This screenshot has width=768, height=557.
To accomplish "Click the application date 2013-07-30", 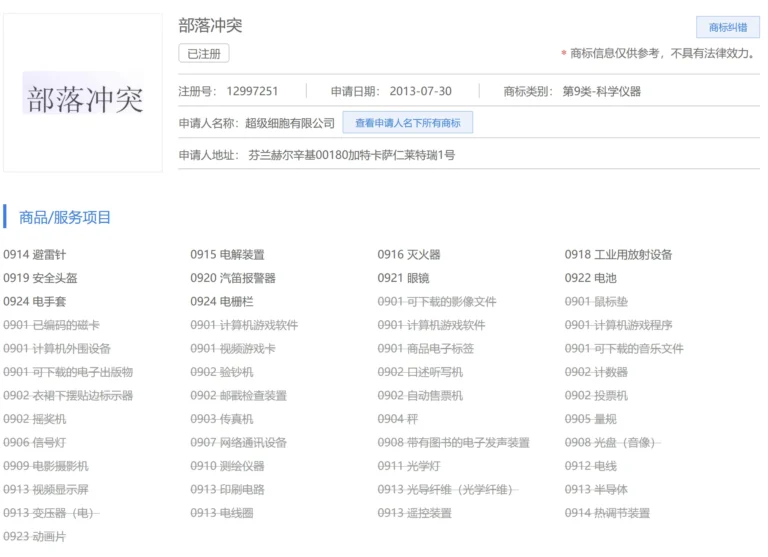I will (x=421, y=91).
